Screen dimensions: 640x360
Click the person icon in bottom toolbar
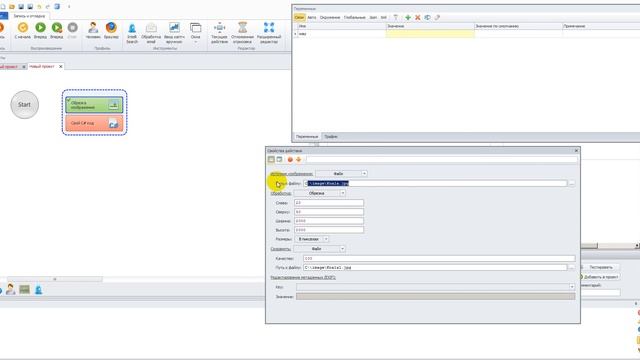click(x=11, y=289)
